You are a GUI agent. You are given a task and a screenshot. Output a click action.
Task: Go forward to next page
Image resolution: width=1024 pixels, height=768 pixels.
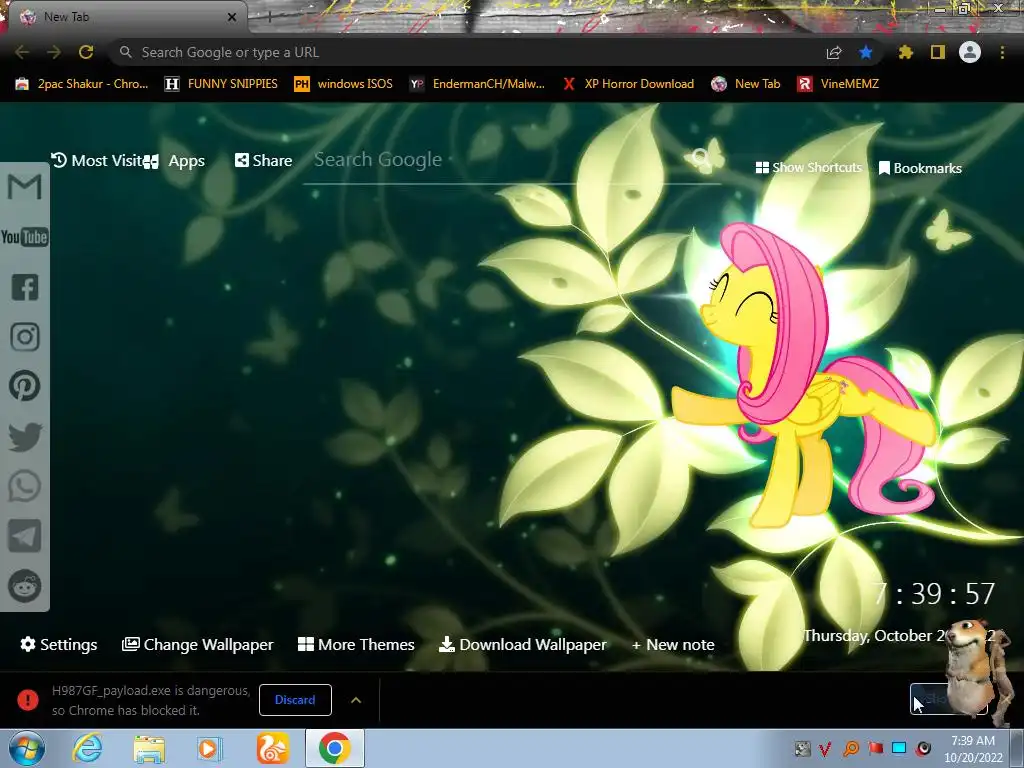click(x=54, y=52)
